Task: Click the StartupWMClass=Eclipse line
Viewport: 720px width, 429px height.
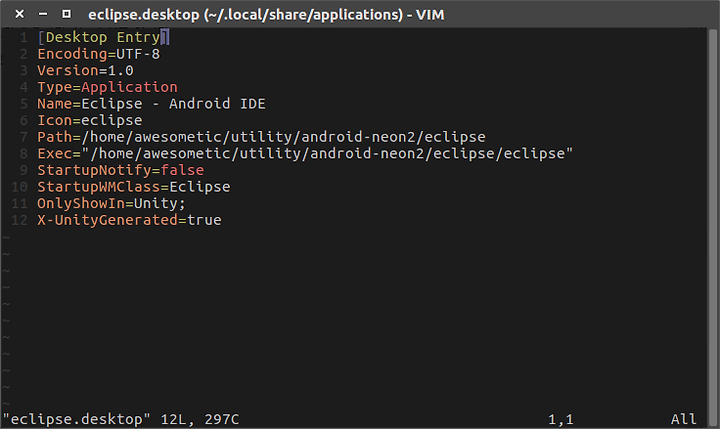Action: click(134, 187)
